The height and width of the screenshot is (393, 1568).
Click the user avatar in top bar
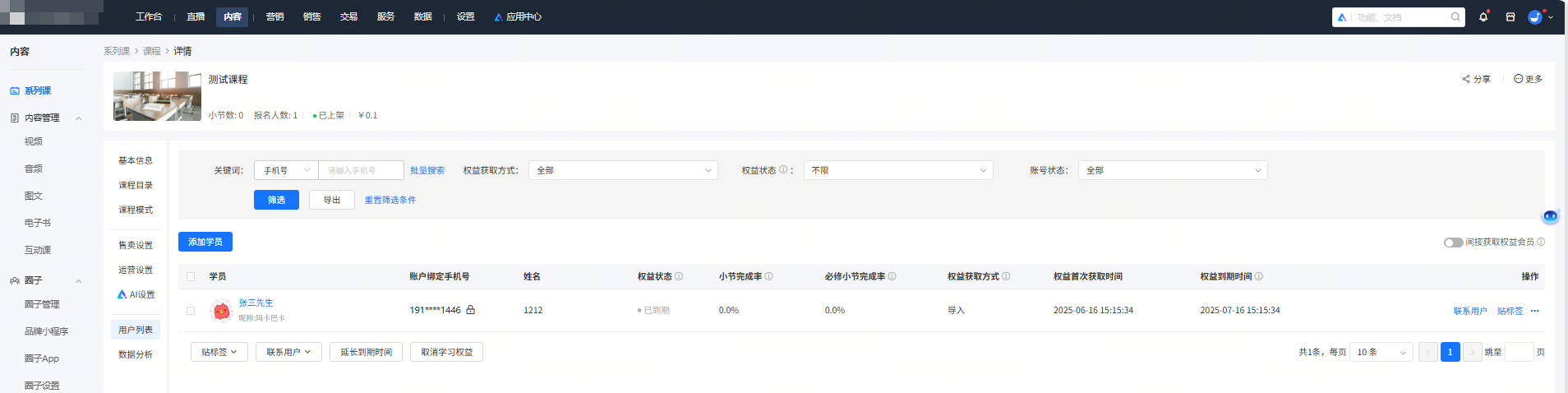click(1535, 16)
